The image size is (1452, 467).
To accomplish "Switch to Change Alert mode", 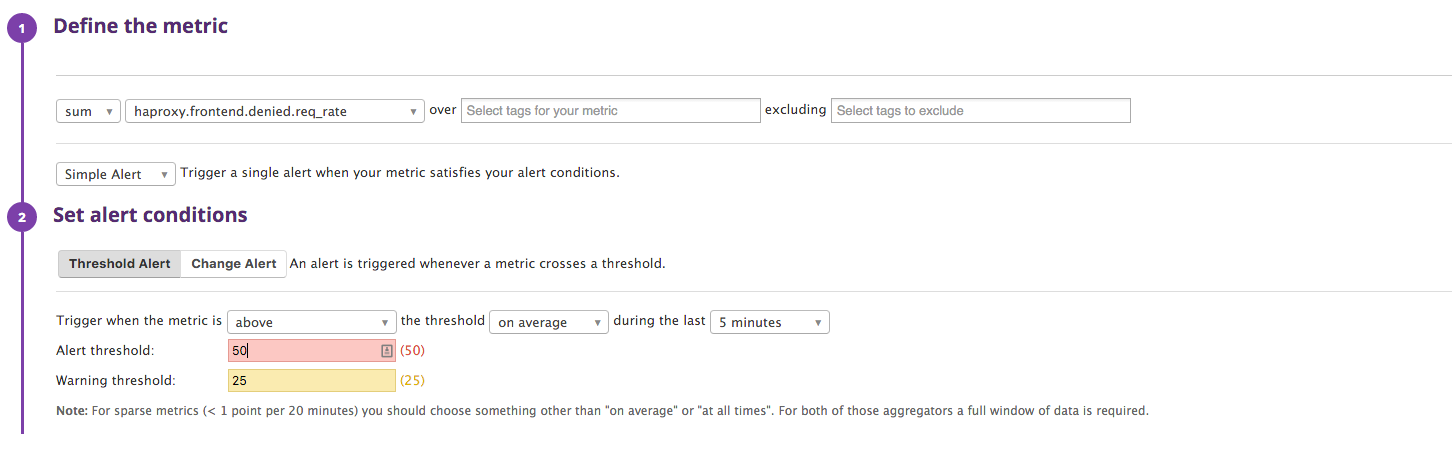I will [x=234, y=264].
